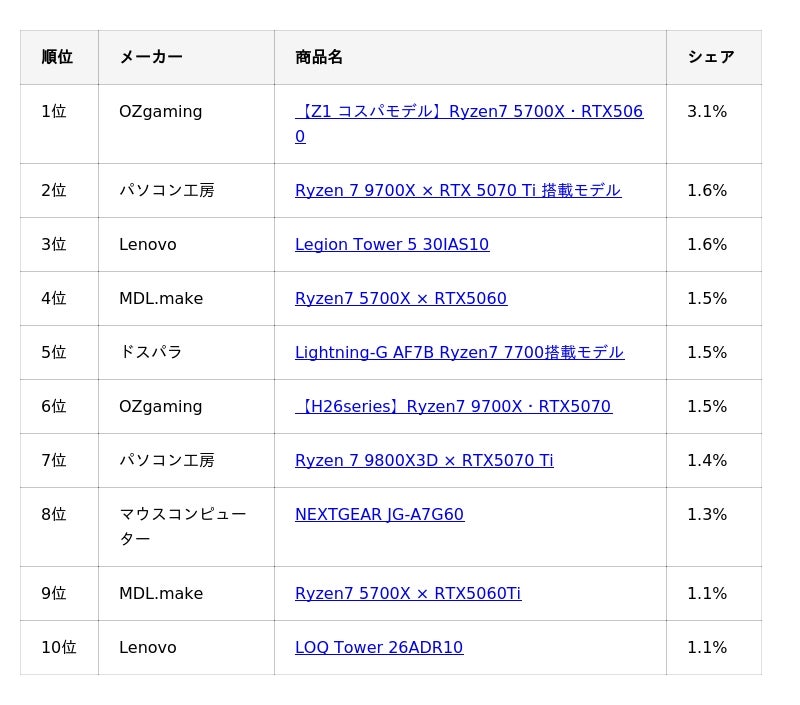The height and width of the screenshot is (705, 800).
Task: Click the H26series Ryzen7 9700X link
Action: (x=454, y=407)
